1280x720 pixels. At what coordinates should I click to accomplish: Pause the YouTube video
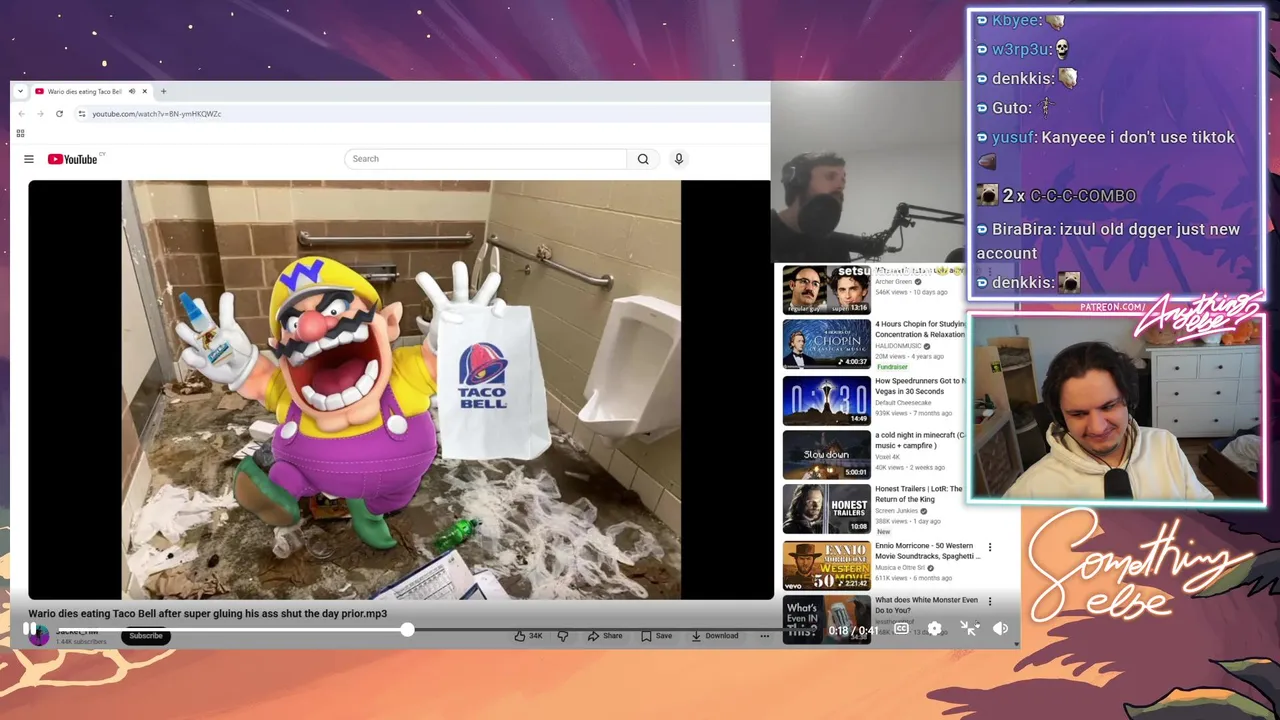pyautogui.click(x=30, y=629)
